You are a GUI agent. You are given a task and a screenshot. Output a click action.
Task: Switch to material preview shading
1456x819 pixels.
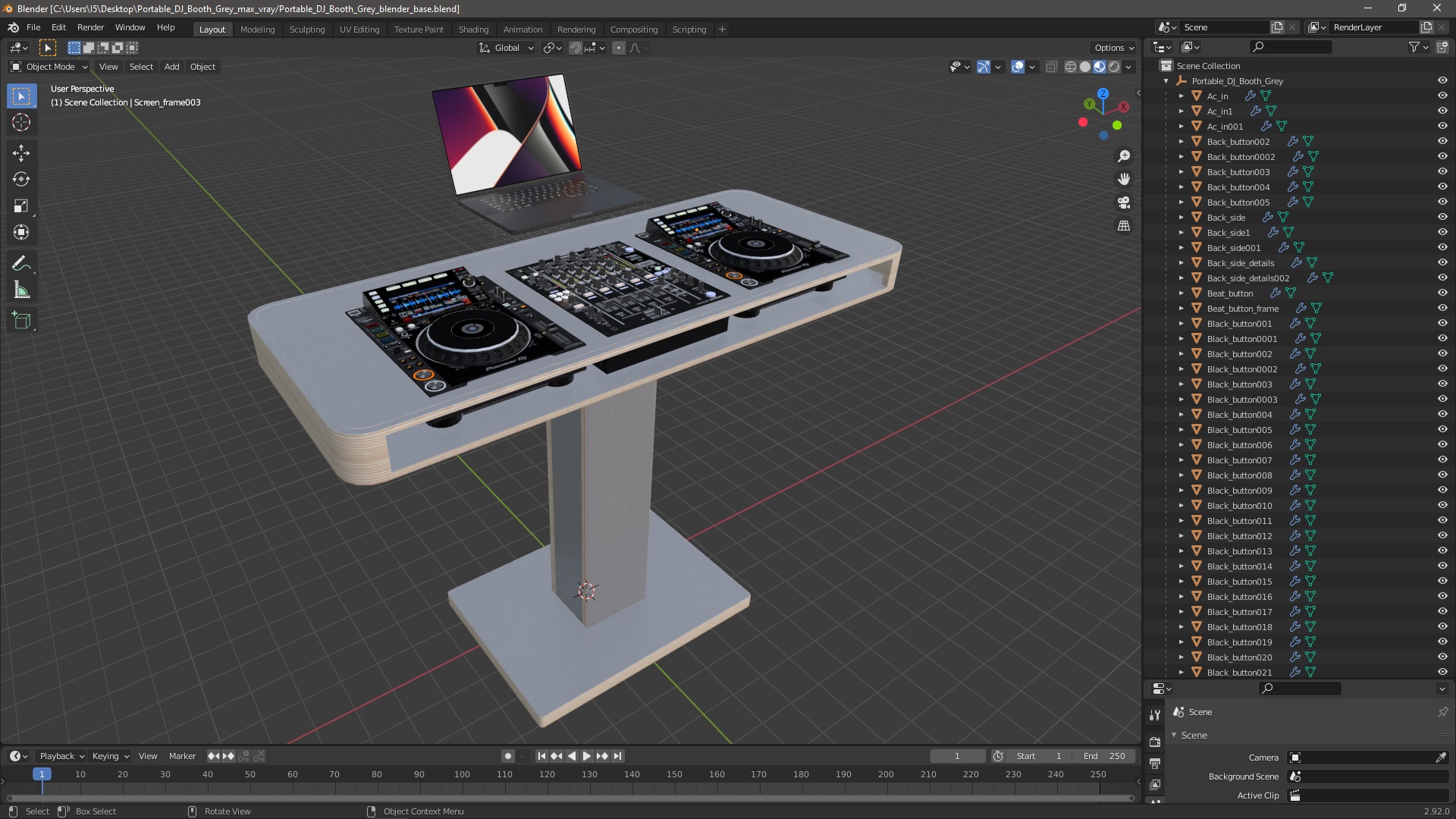[1100, 67]
